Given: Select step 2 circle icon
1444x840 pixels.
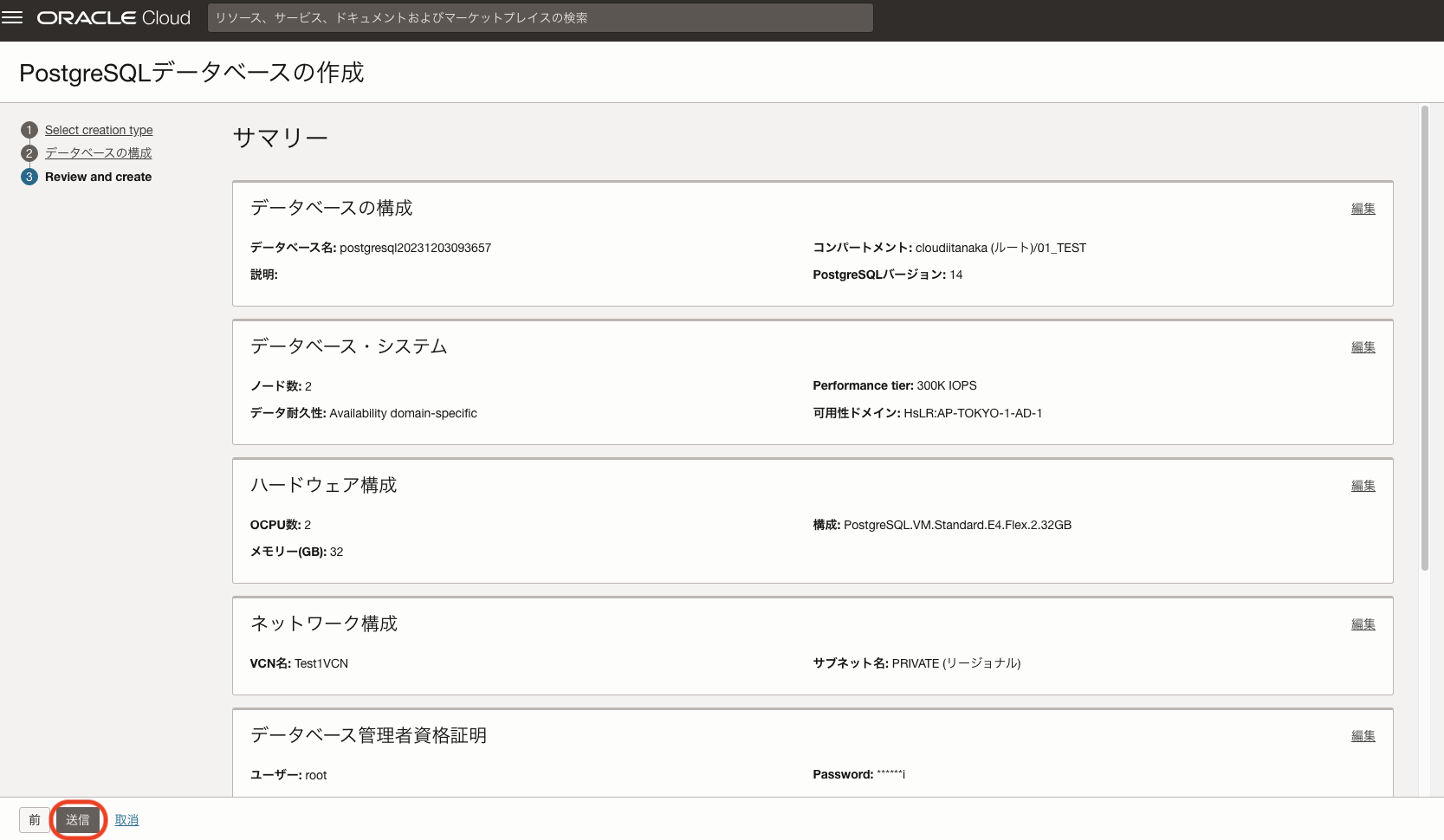Looking at the screenshot, I should [x=29, y=153].
